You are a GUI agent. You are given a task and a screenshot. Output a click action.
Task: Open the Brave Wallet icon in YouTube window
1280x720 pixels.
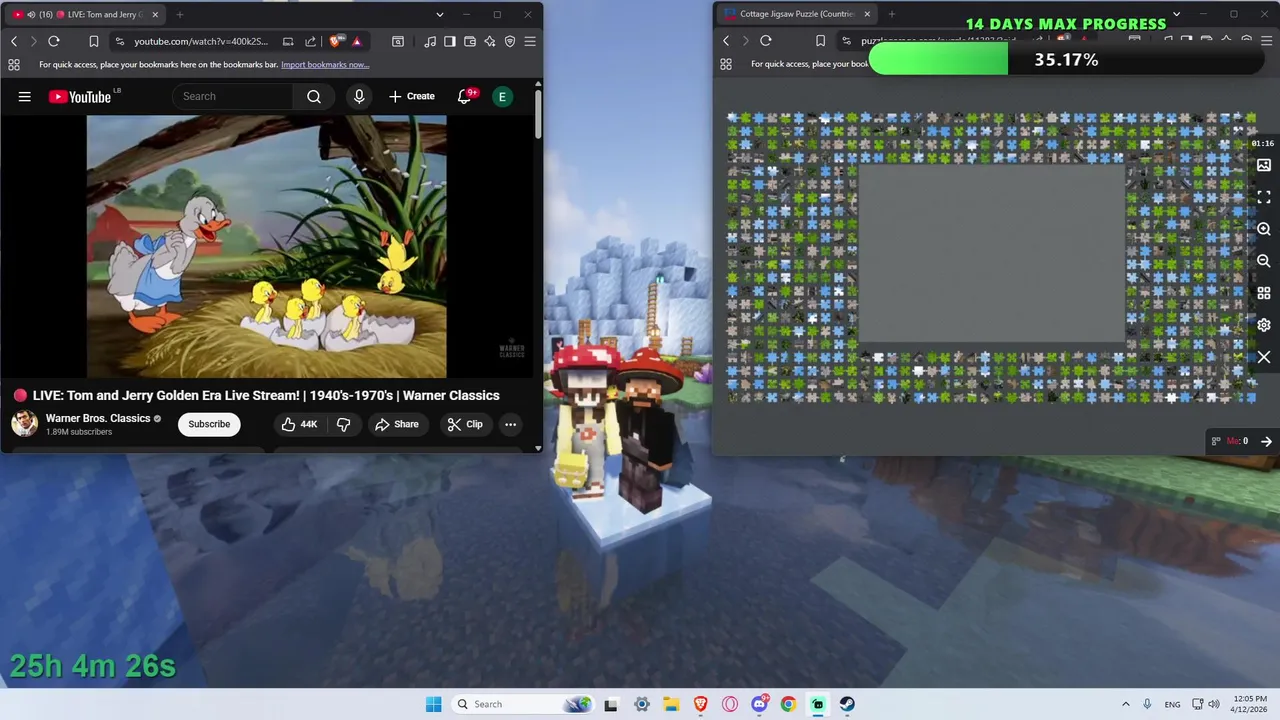[470, 41]
